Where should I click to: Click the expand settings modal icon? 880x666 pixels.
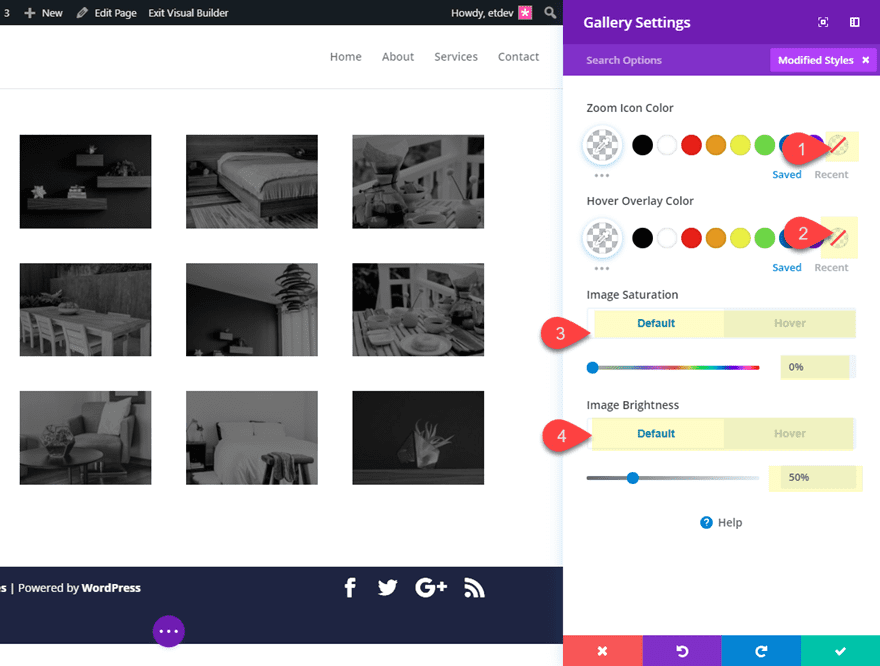[x=822, y=21]
